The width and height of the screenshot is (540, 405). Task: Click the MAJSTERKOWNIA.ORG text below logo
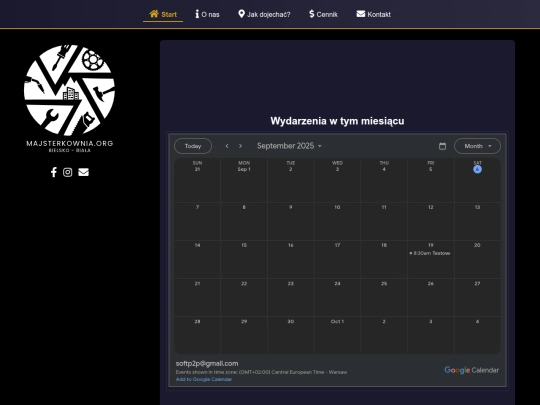(70, 143)
